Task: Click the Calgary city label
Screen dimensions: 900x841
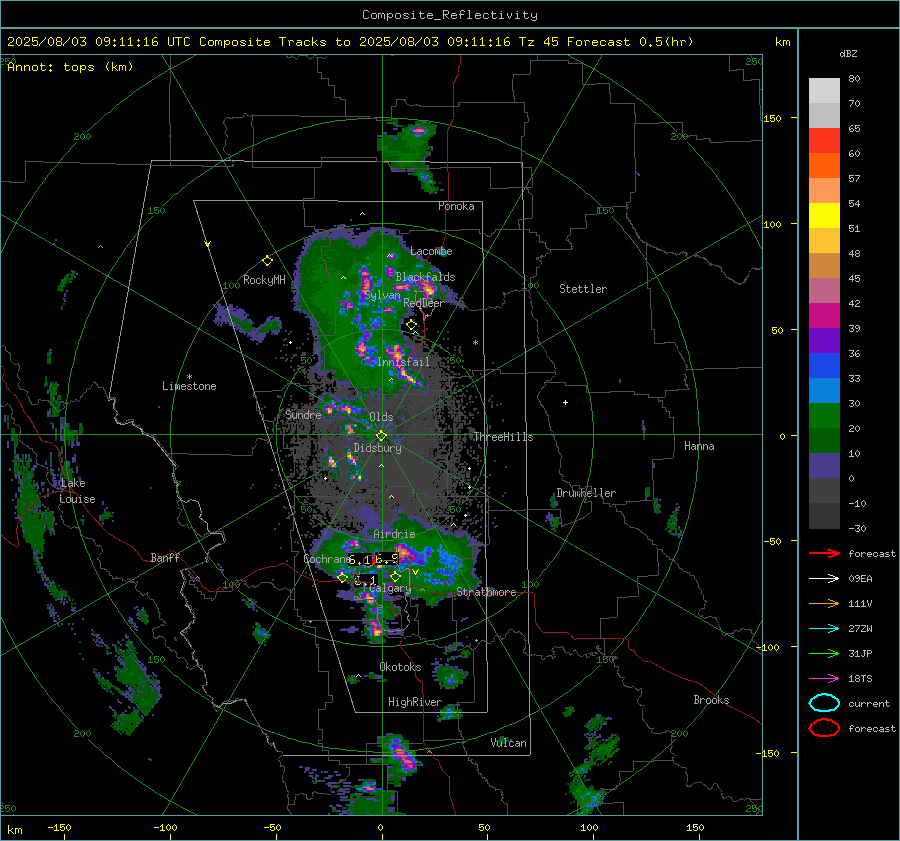Action: 389,588
